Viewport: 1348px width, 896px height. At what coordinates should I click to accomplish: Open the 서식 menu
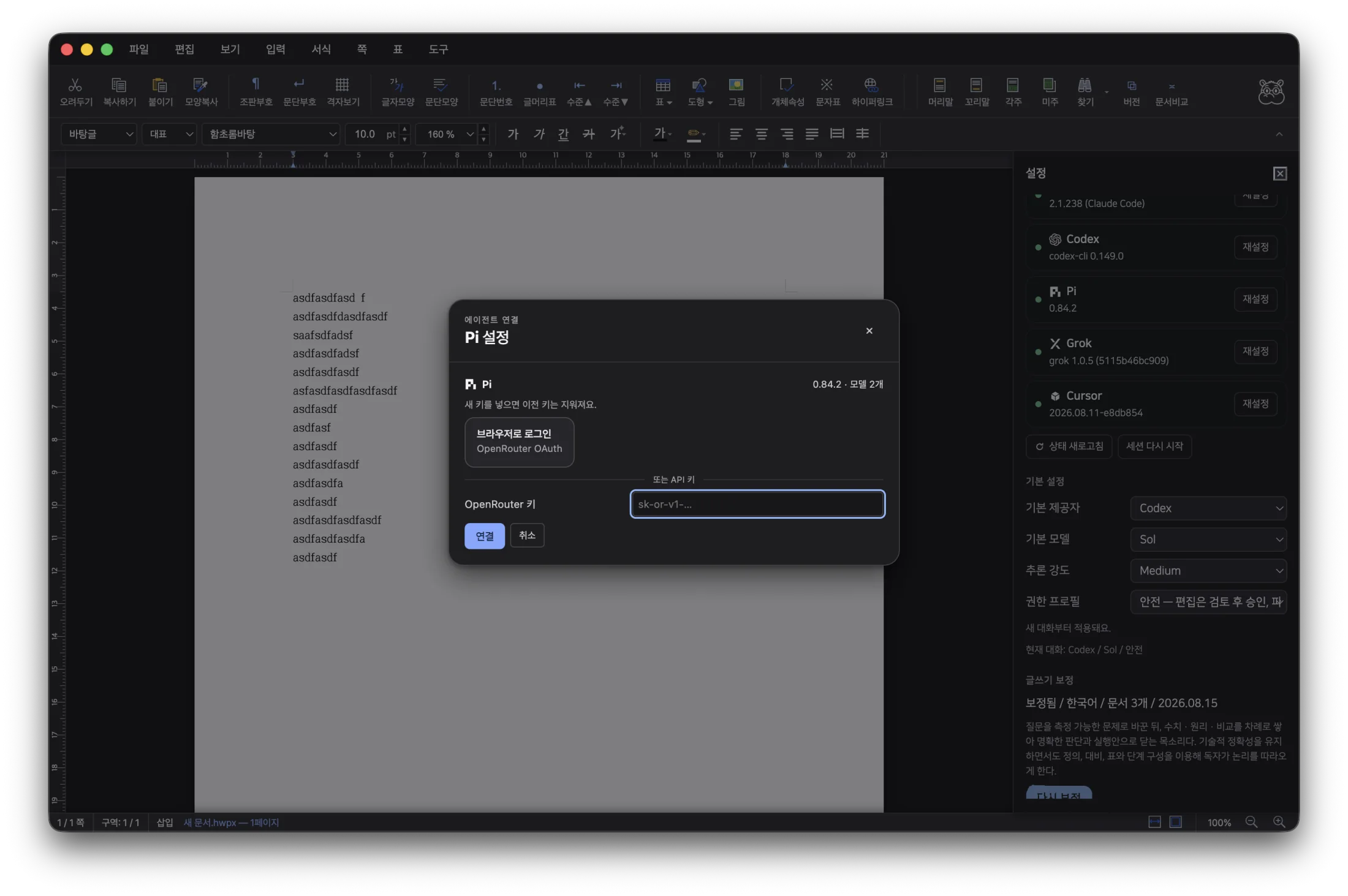[x=322, y=49]
